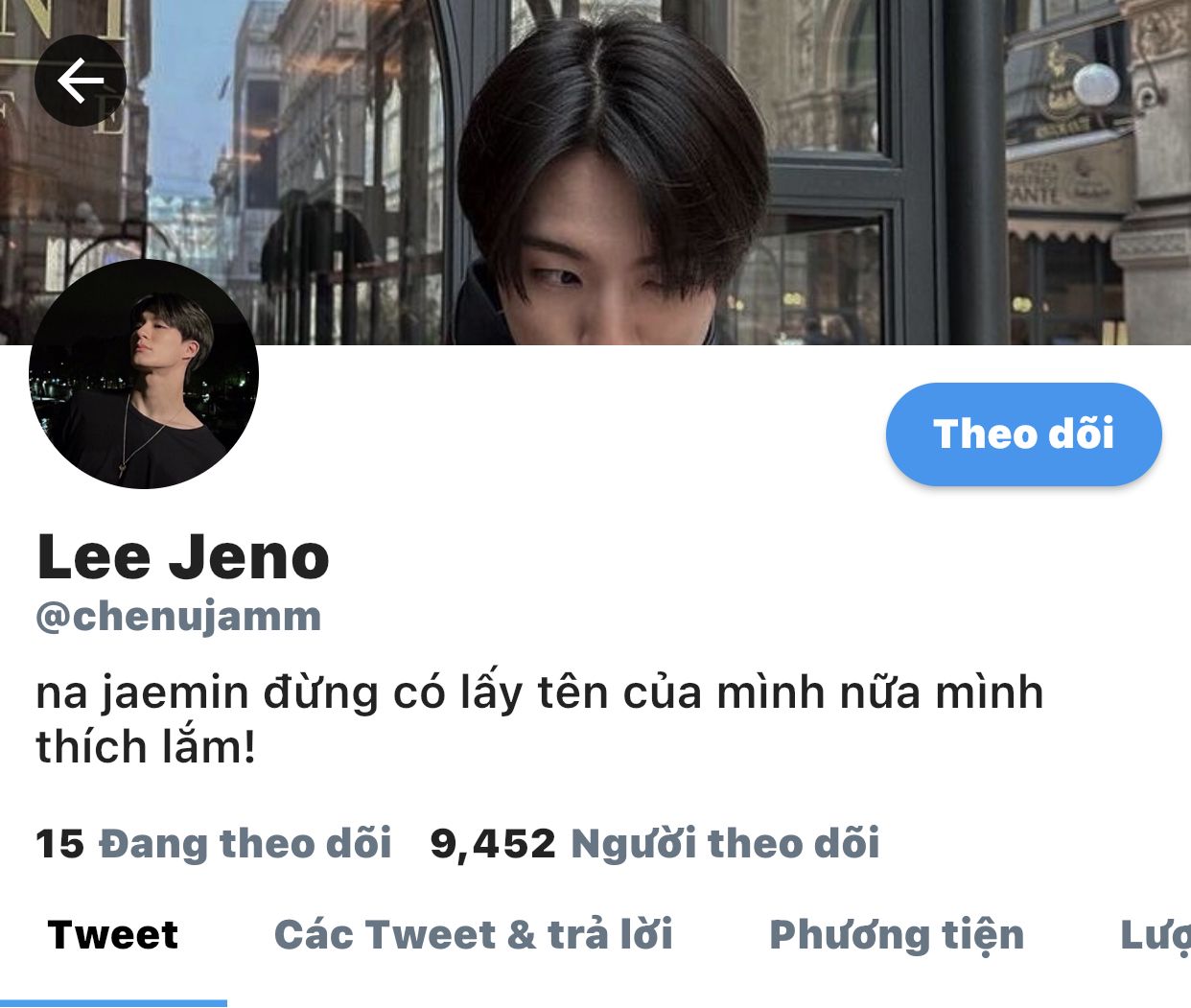
Task: Click the blue underline beneath Tweet tab
Action: [x=113, y=1003]
